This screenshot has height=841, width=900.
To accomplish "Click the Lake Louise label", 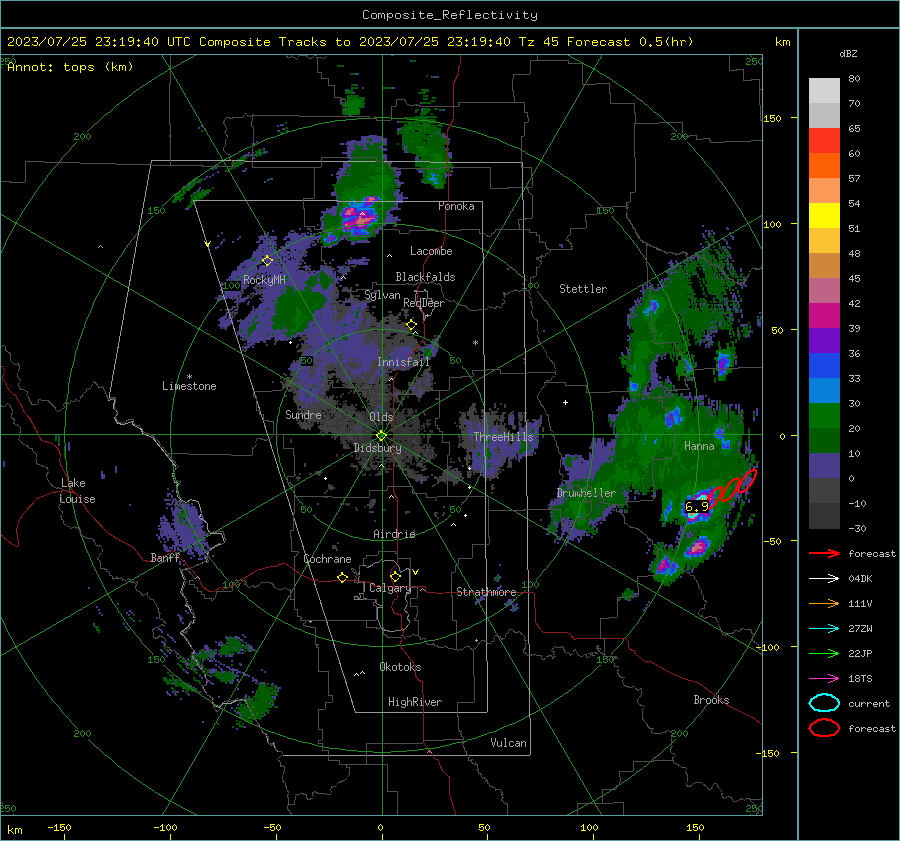I will pyautogui.click(x=78, y=491).
